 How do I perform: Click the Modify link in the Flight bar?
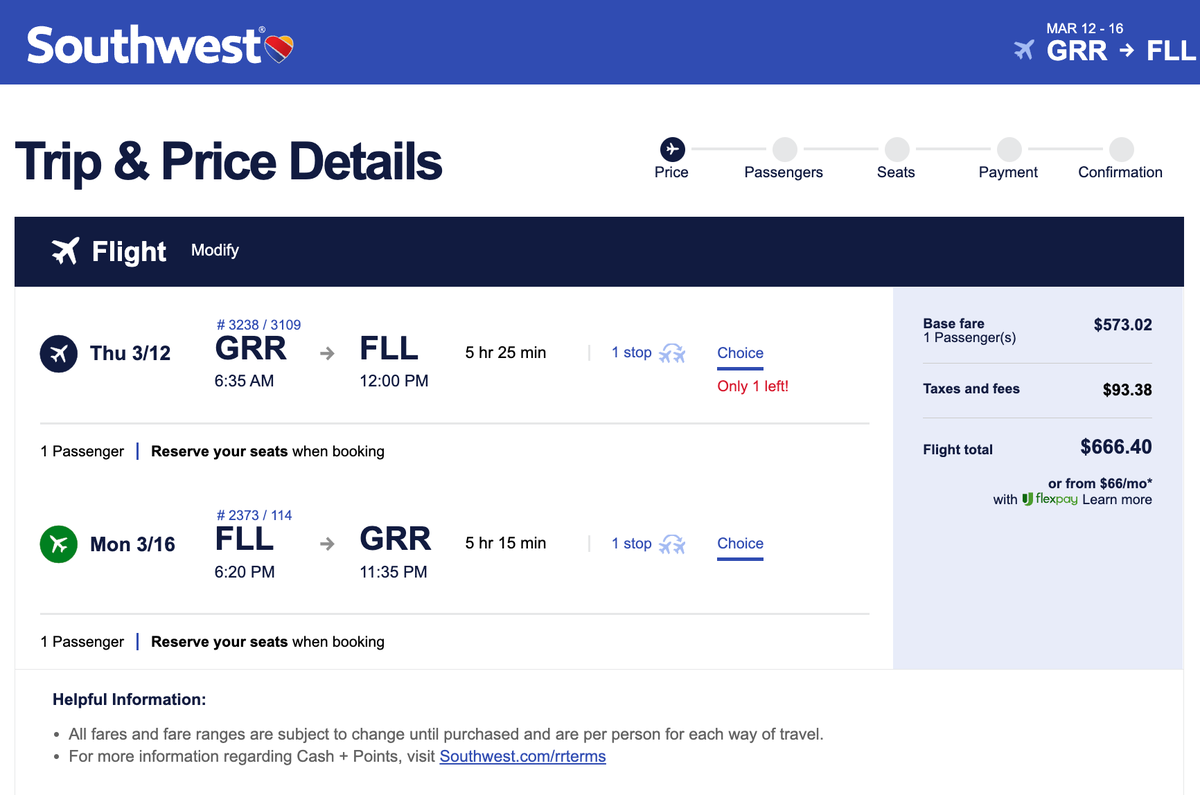[x=214, y=251]
